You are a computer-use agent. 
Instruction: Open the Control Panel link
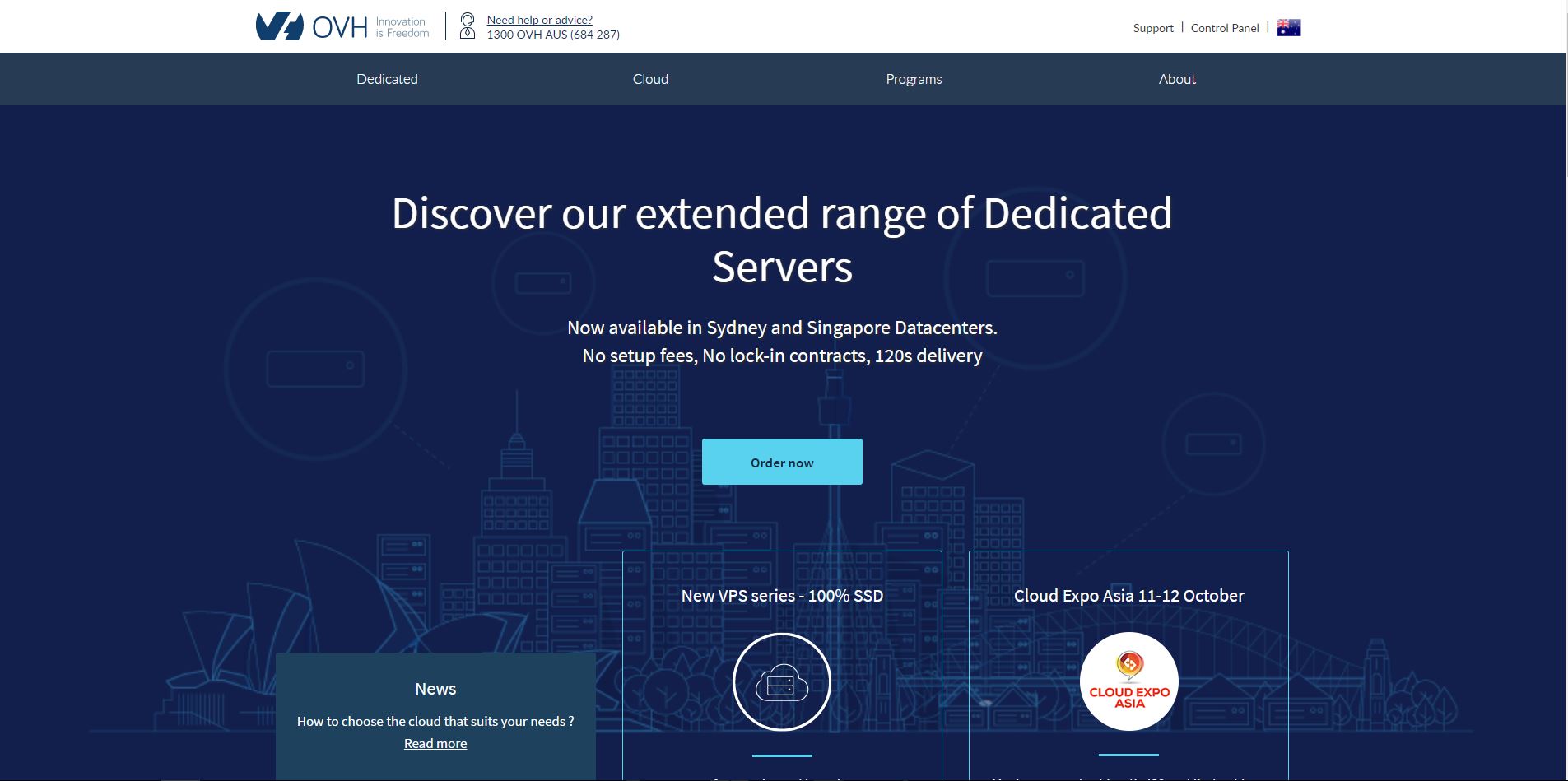[1225, 28]
